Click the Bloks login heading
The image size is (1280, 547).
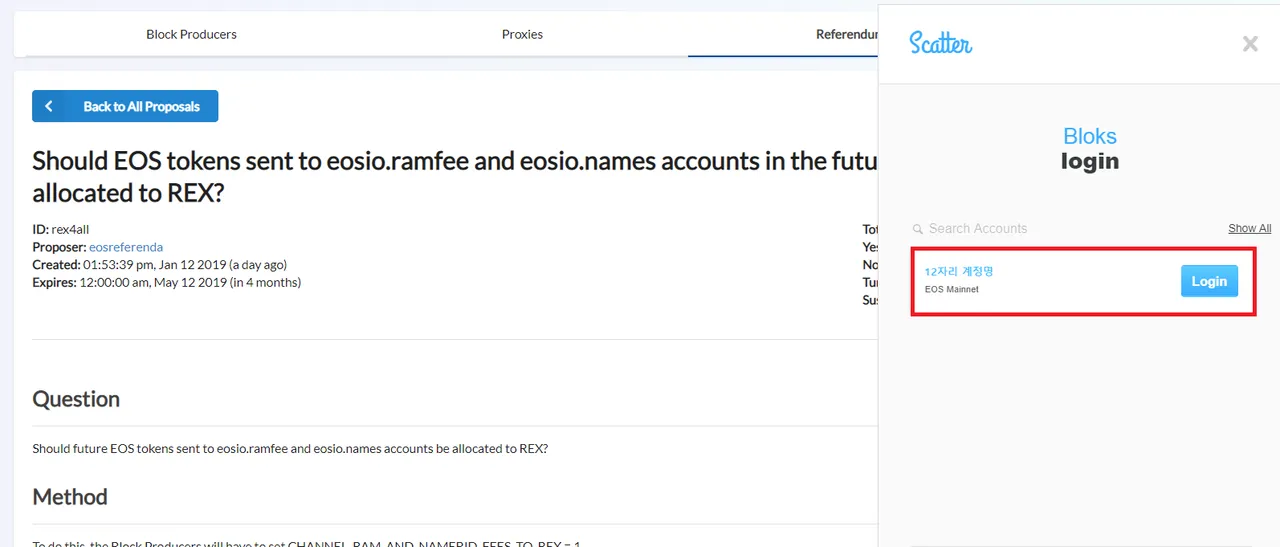1090,149
